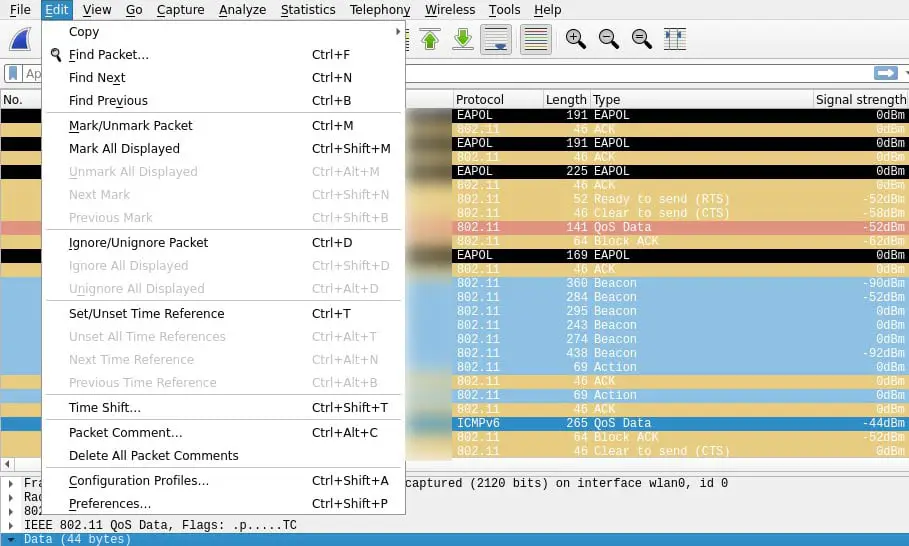Screen dimensions: 909x546
Task: Open the Help menu
Action: point(547,10)
